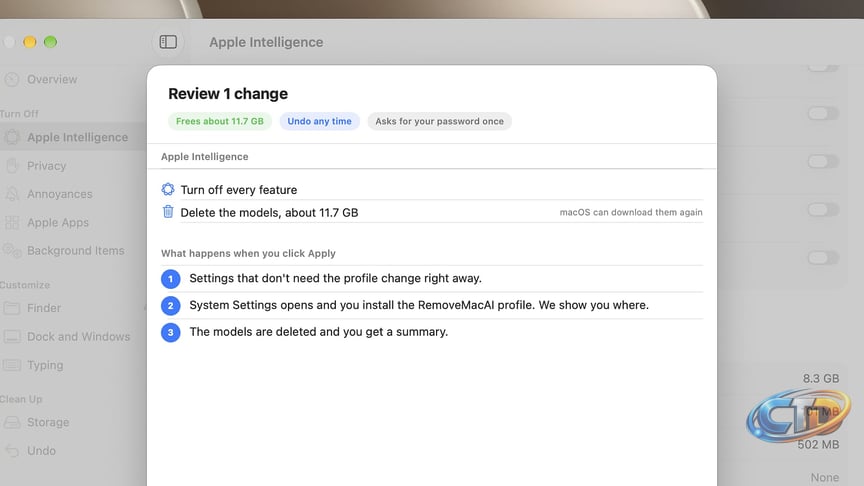Click the "Clean Up" sidebar section header
The width and height of the screenshot is (864, 486).
click(21, 399)
